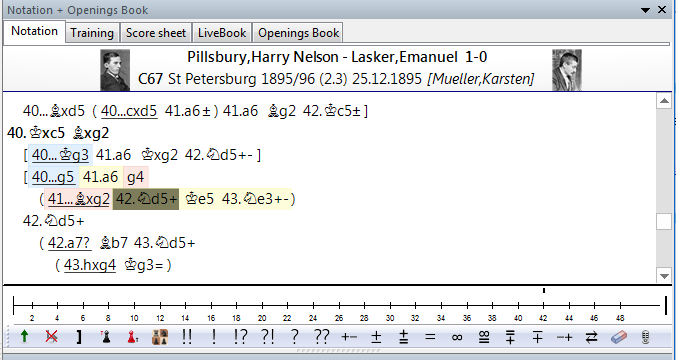The width and height of the screenshot is (676, 360).
Task: Go to move g4 in the pink cell
Action: tap(135, 177)
